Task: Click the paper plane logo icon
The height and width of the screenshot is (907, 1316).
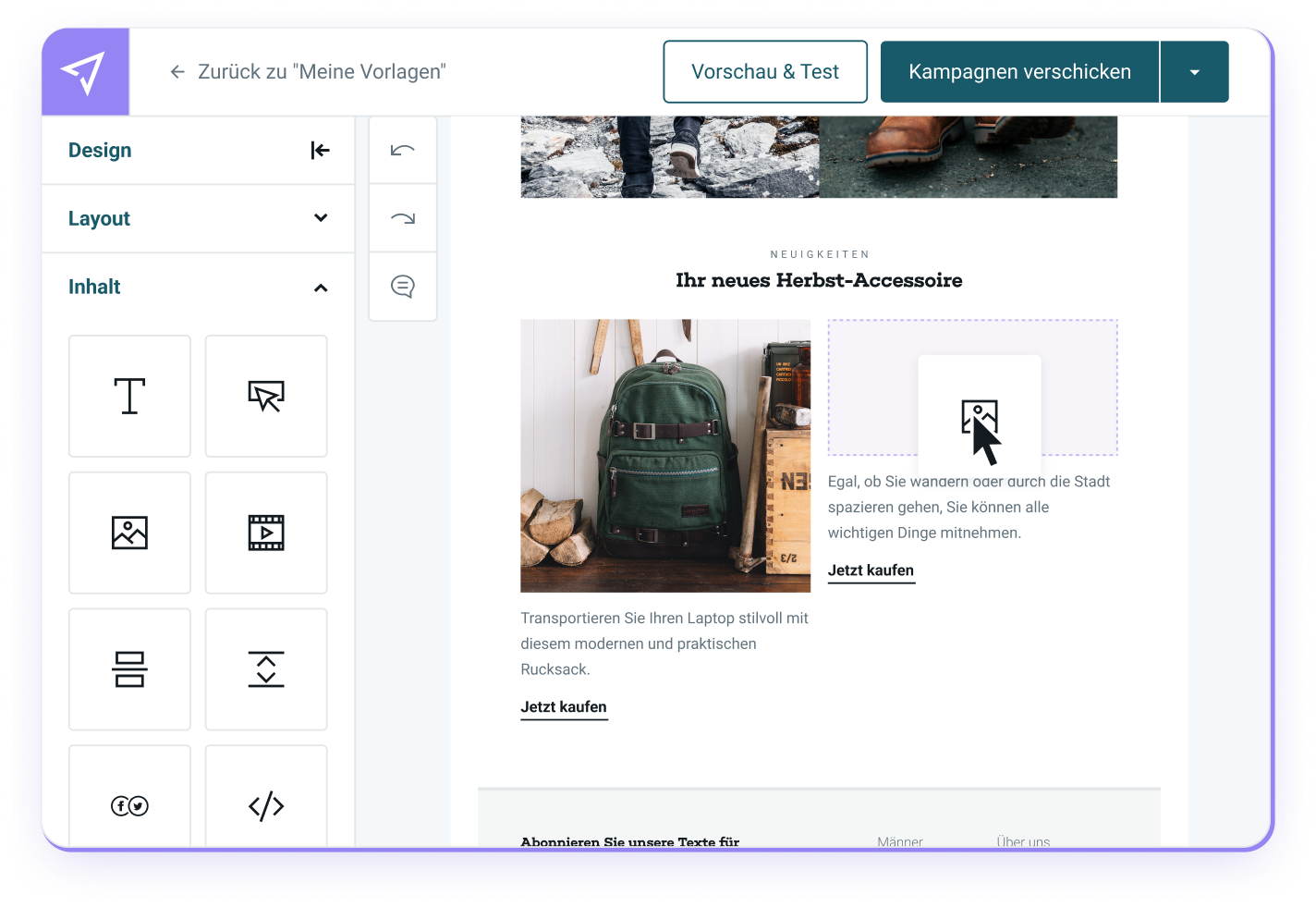Action: [83, 72]
